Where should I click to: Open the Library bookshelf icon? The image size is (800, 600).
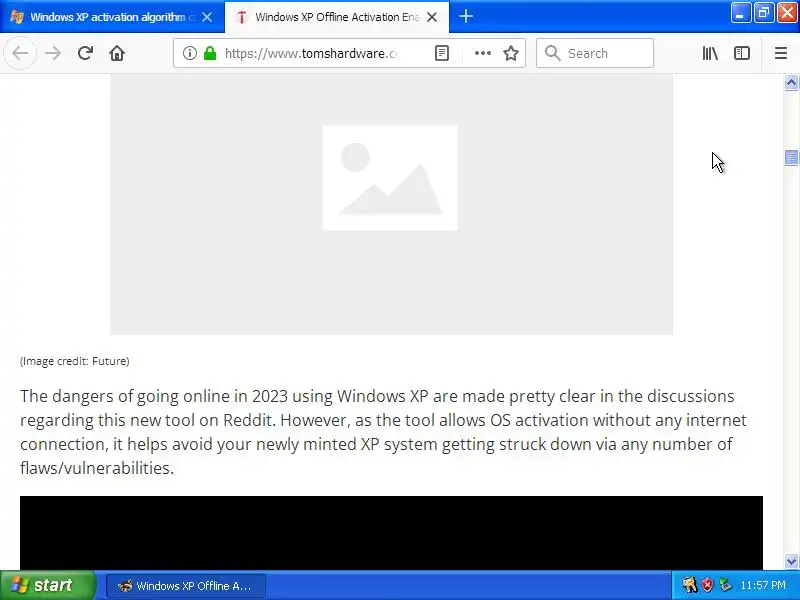[x=710, y=53]
